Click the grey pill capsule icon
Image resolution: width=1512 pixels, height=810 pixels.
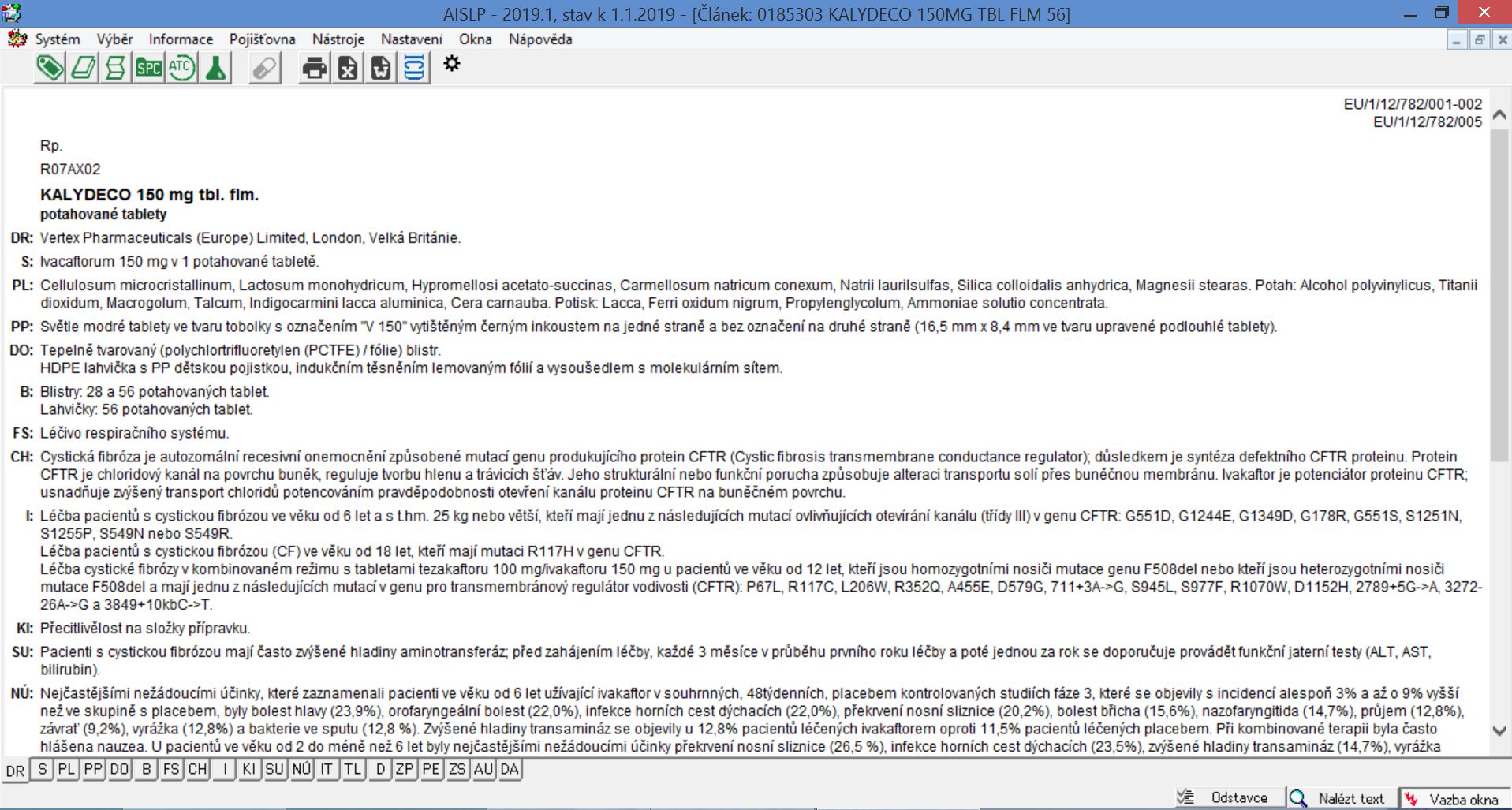click(265, 69)
